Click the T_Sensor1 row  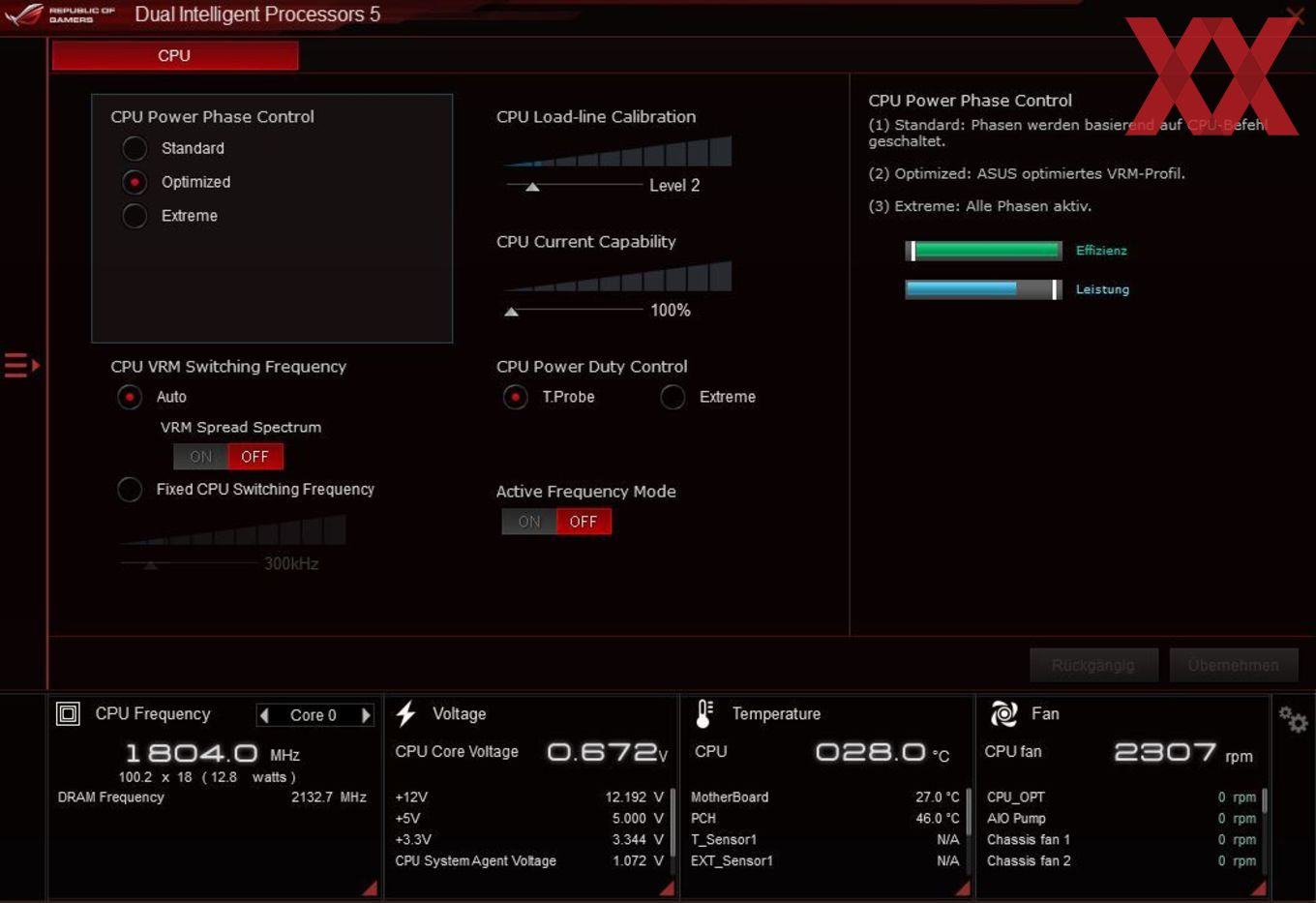pyautogui.click(x=825, y=840)
